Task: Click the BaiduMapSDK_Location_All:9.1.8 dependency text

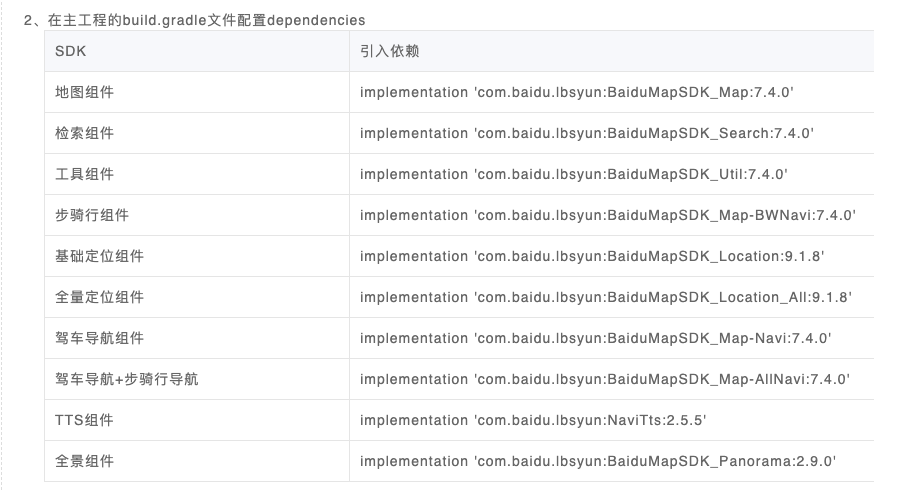Action: click(x=606, y=297)
